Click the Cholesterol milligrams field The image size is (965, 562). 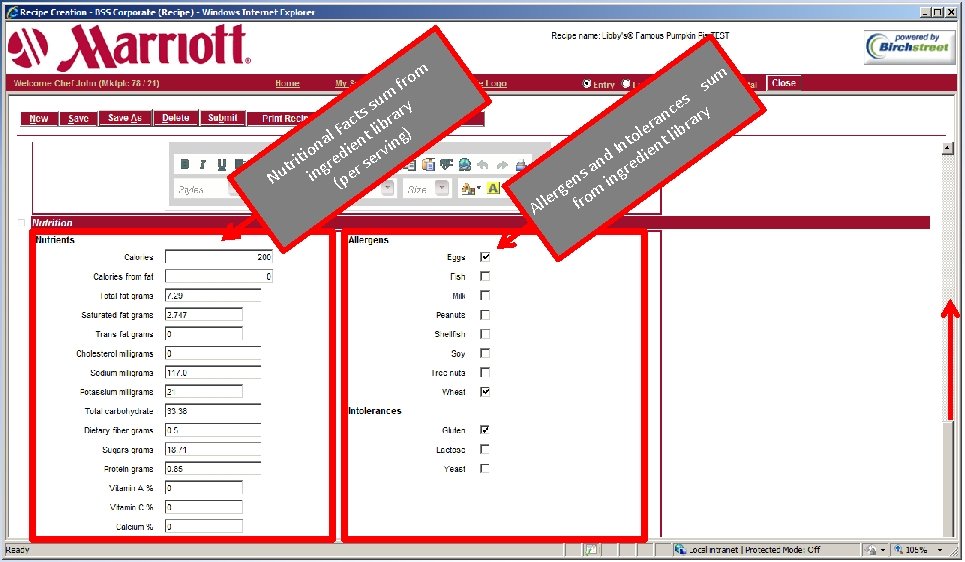[213, 353]
